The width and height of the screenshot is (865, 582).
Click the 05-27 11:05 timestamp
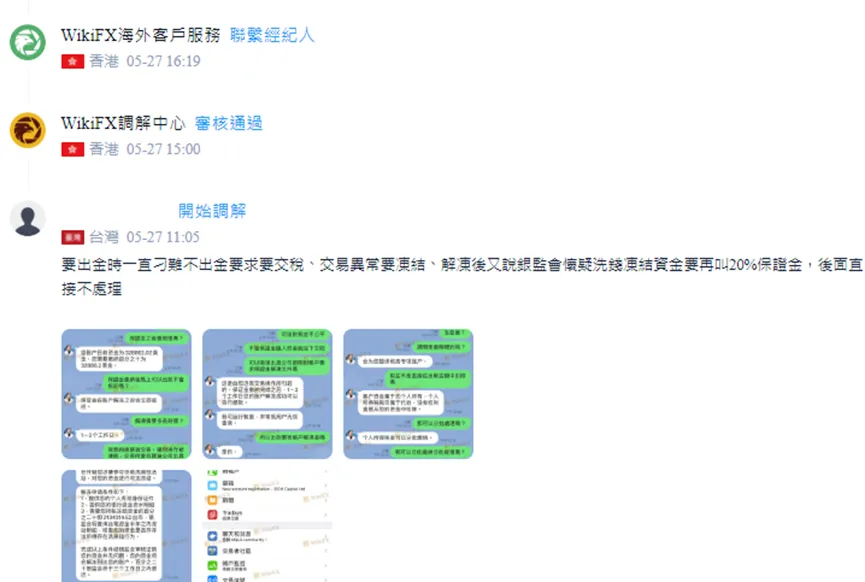(x=163, y=237)
